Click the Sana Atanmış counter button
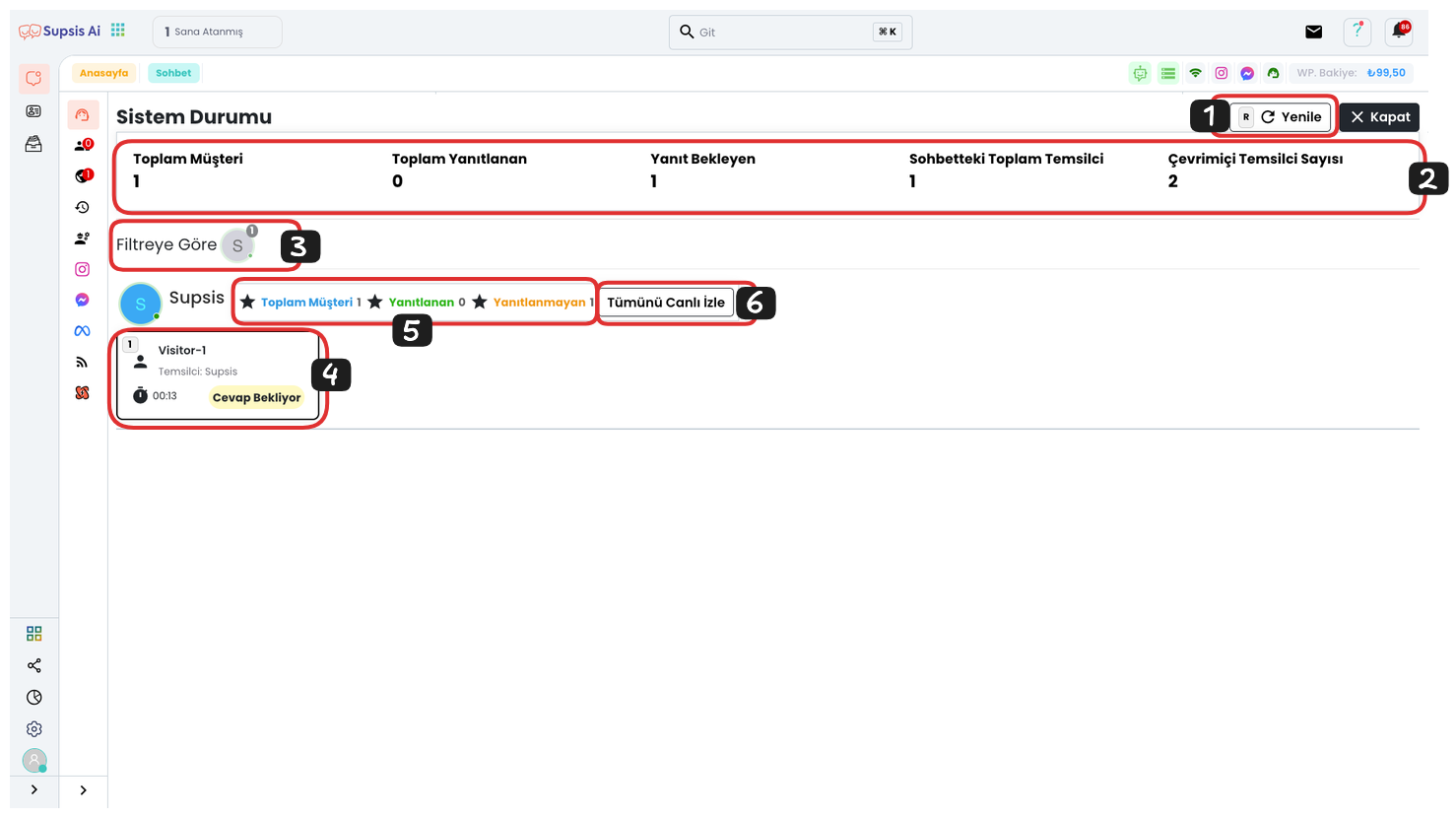The image size is (1456, 818). [x=218, y=32]
